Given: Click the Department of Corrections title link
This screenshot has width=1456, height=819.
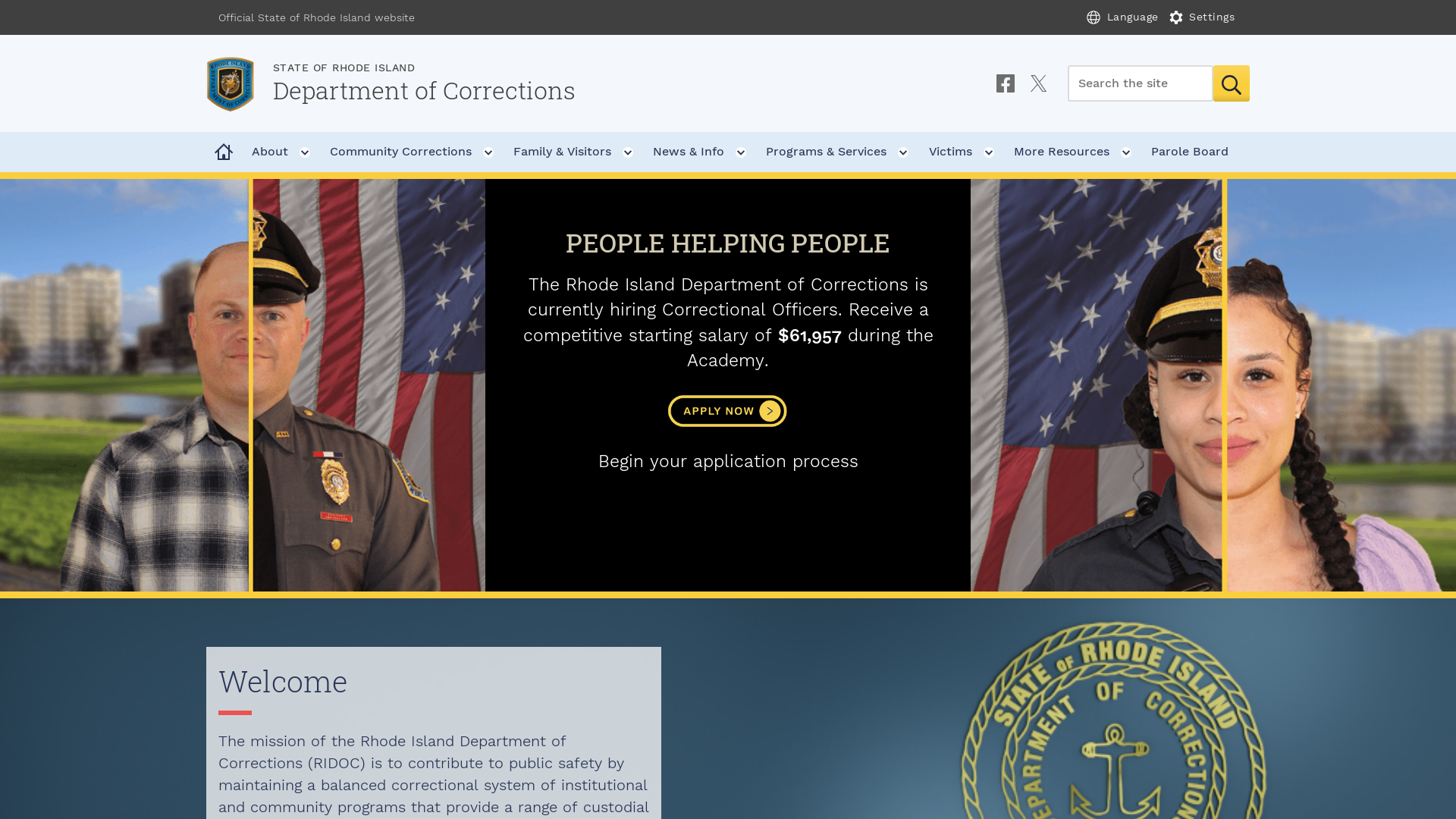Looking at the screenshot, I should pos(424,91).
